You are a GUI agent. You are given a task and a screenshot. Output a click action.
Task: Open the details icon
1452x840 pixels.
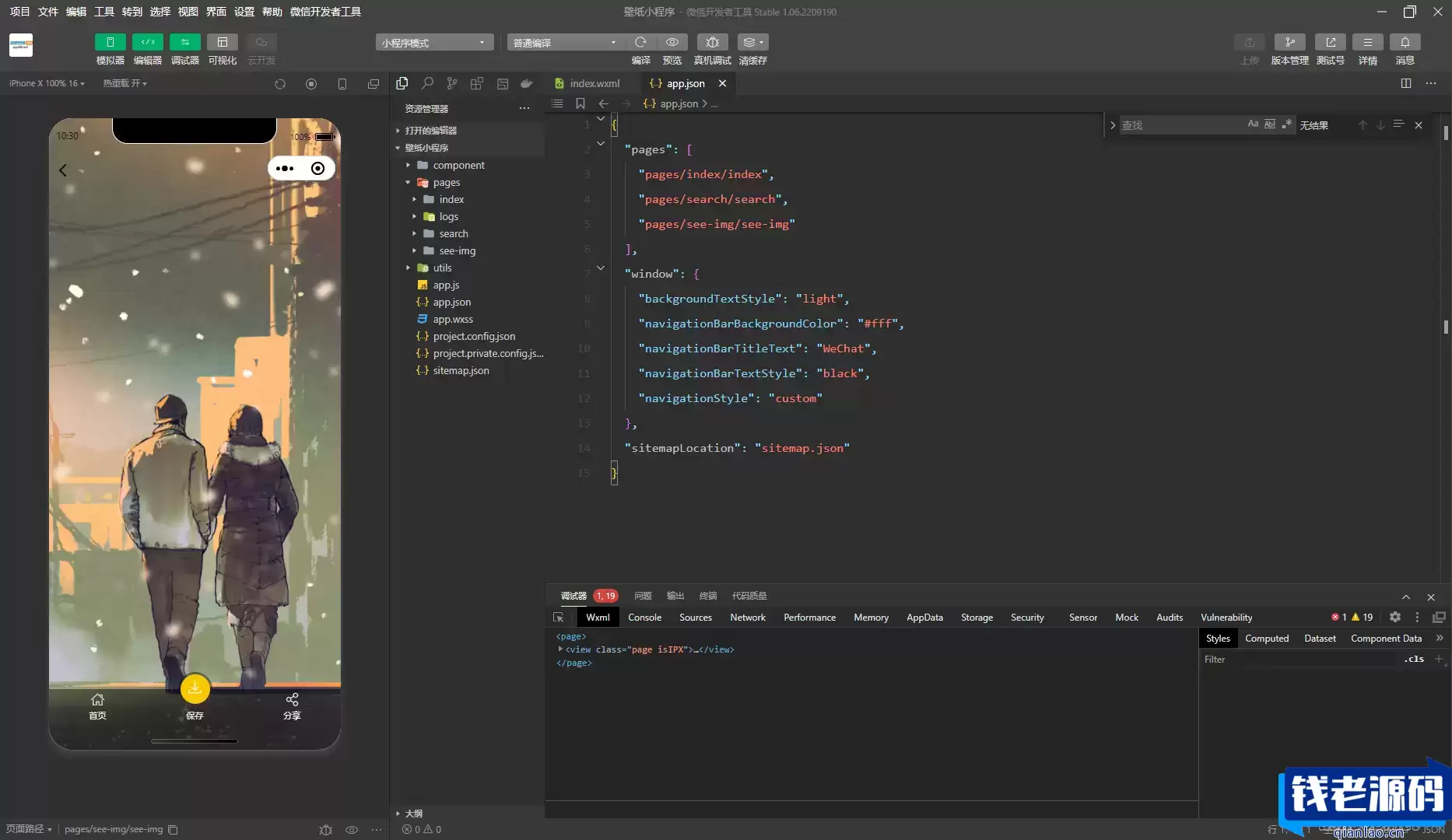coord(1367,42)
